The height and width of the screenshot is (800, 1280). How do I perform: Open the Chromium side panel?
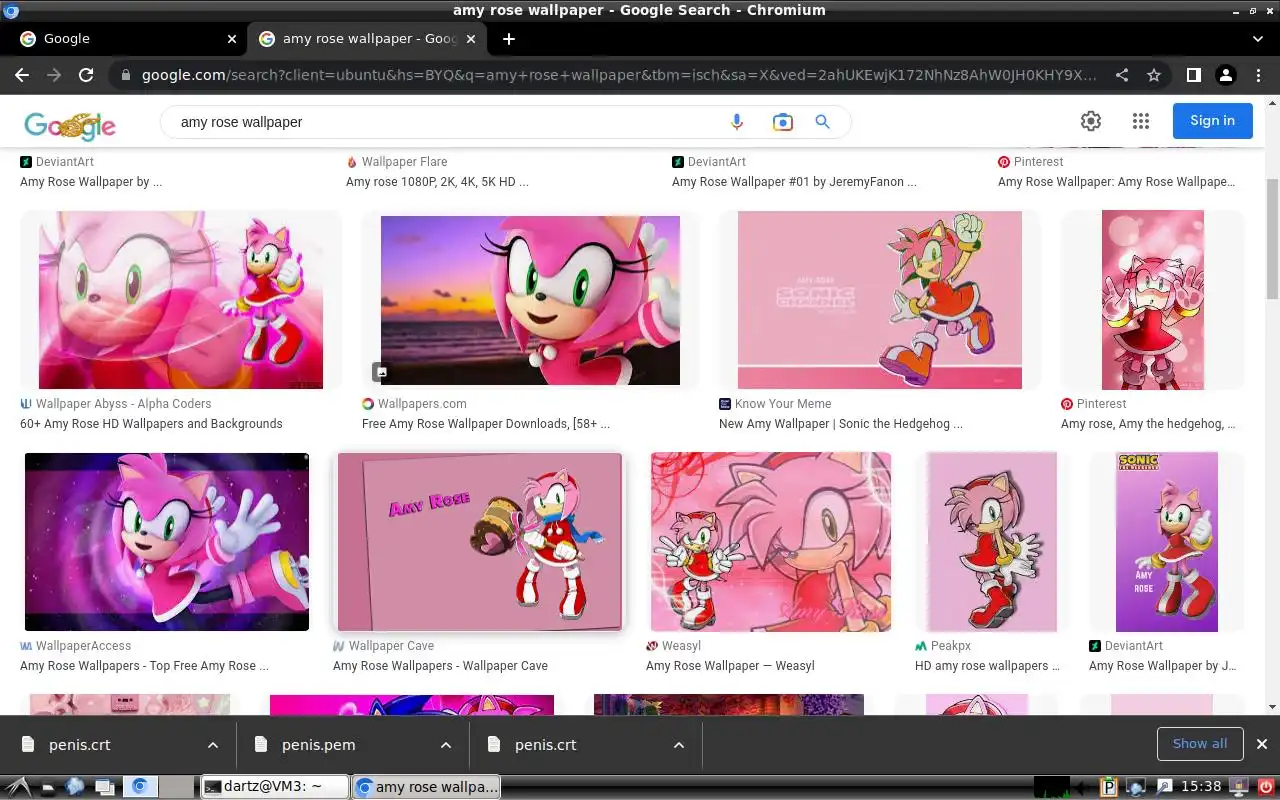click(x=1193, y=75)
